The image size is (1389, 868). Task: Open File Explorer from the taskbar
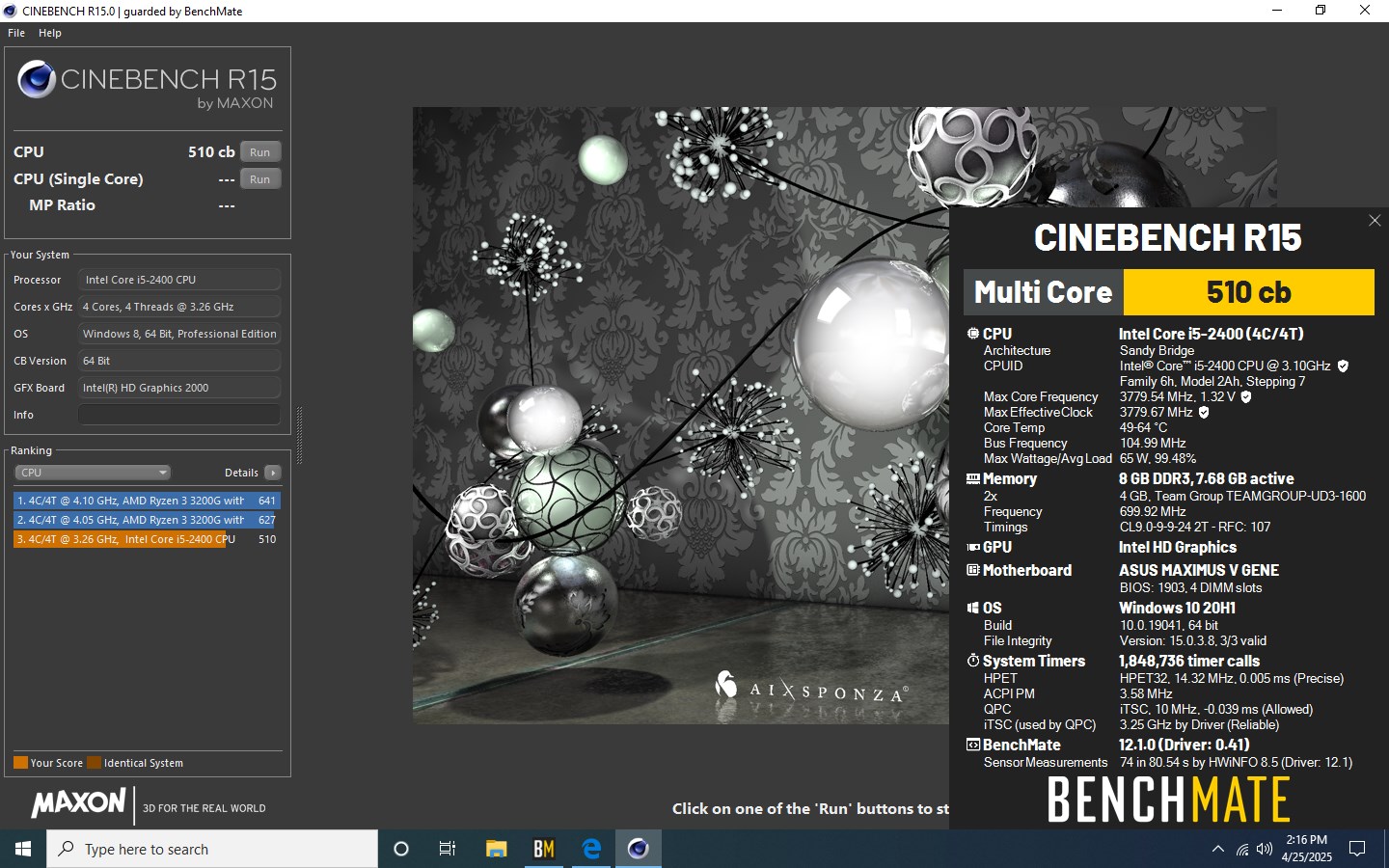(x=496, y=849)
